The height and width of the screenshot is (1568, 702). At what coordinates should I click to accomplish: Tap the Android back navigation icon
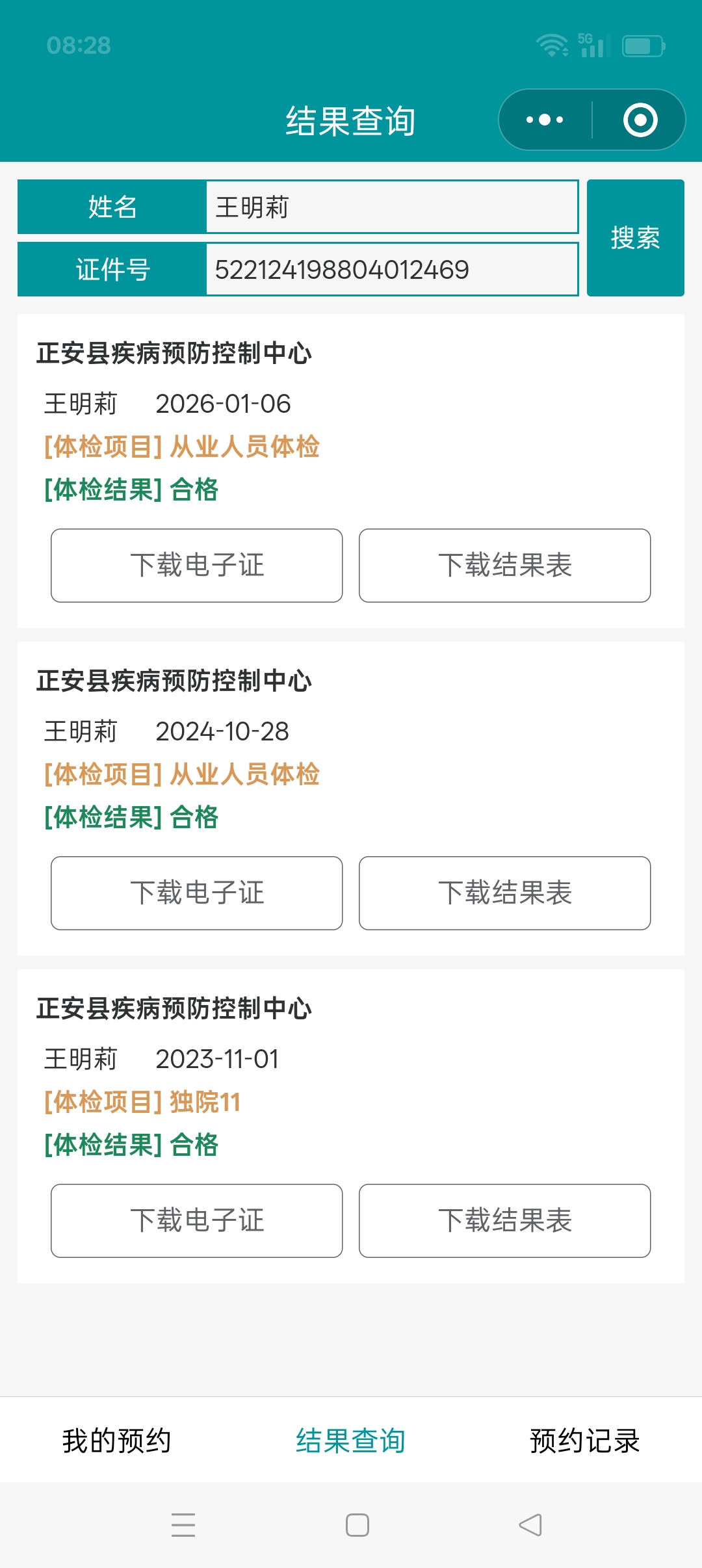pyautogui.click(x=530, y=1524)
